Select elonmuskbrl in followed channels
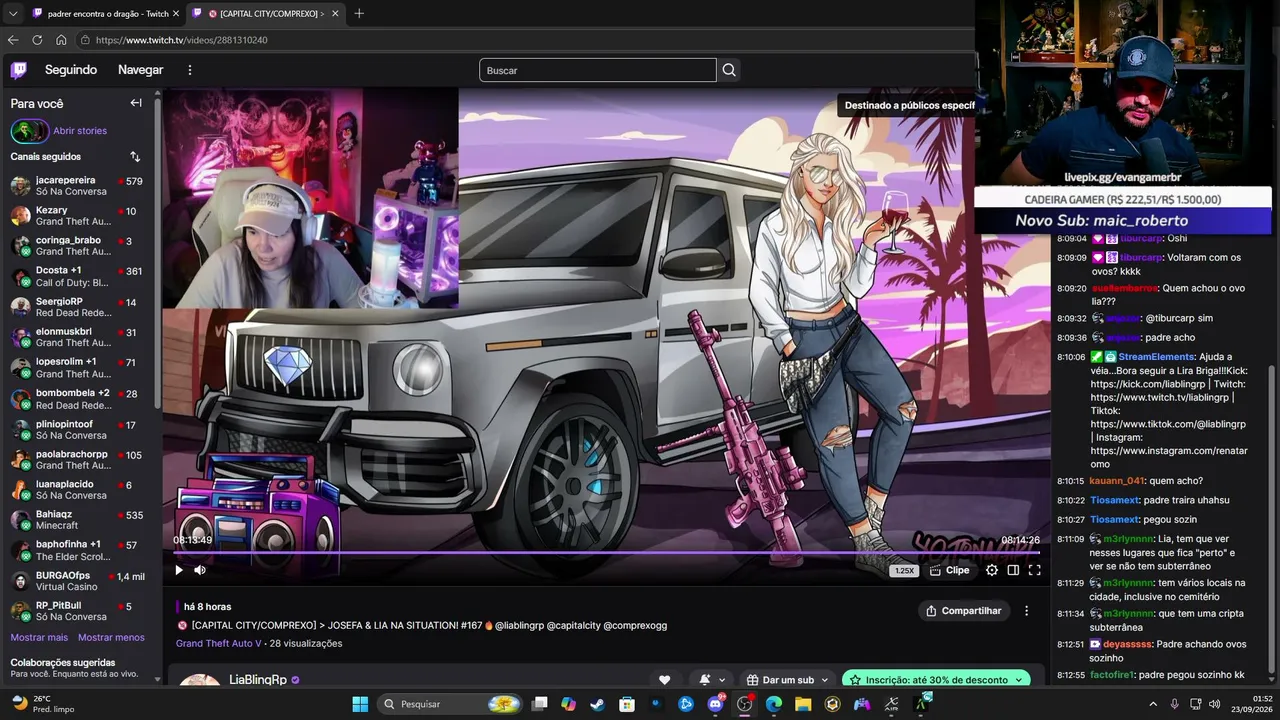The height and width of the screenshot is (720, 1280). coord(78,337)
